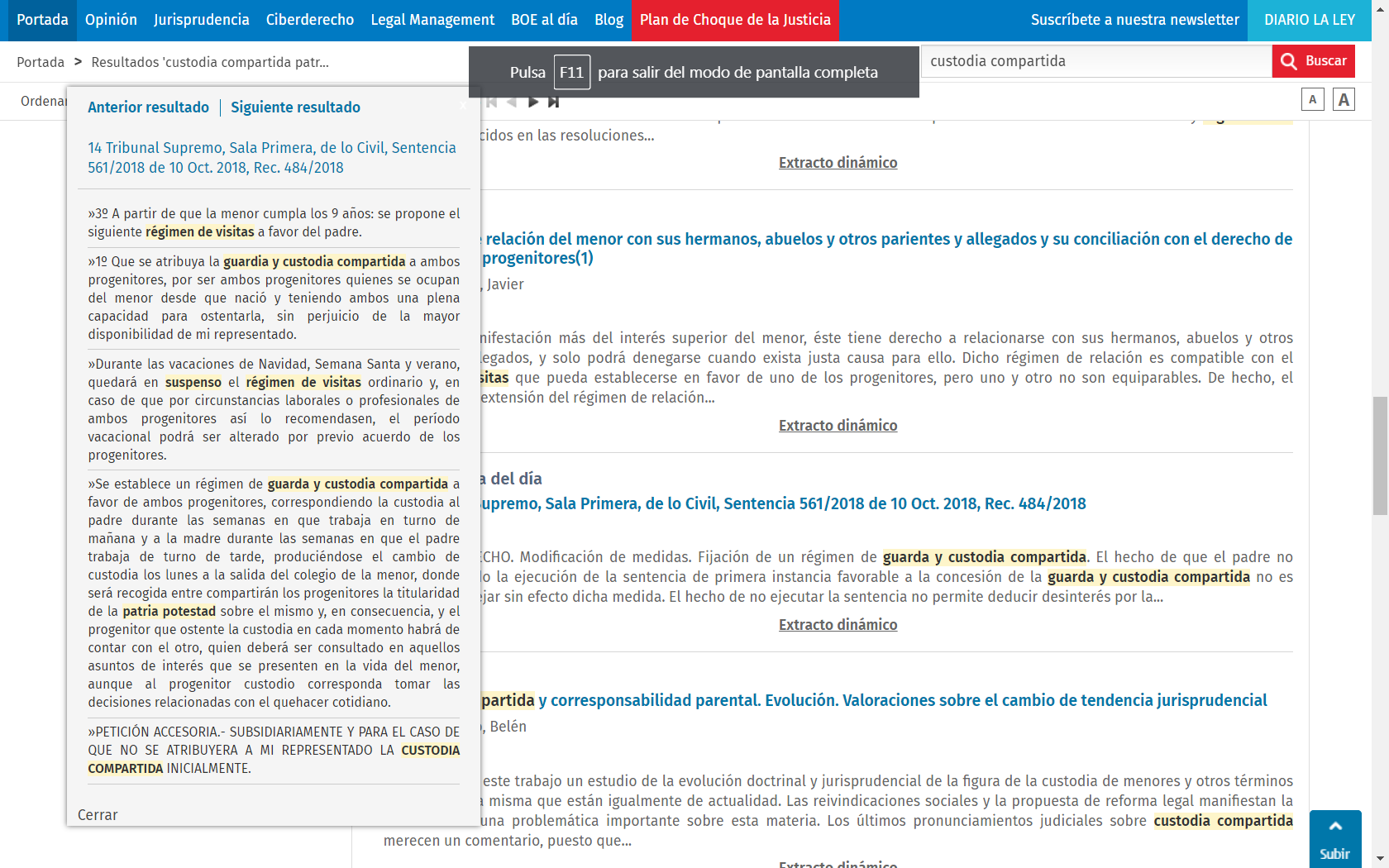Jump to last results page arrow

(554, 102)
